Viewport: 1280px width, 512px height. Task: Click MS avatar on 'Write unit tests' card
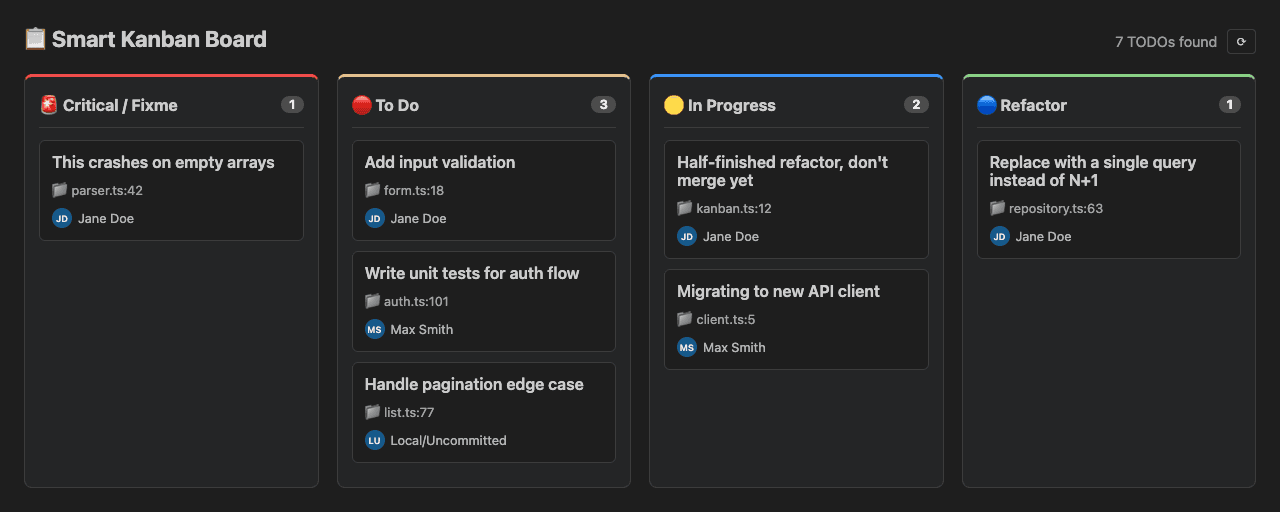pos(375,329)
